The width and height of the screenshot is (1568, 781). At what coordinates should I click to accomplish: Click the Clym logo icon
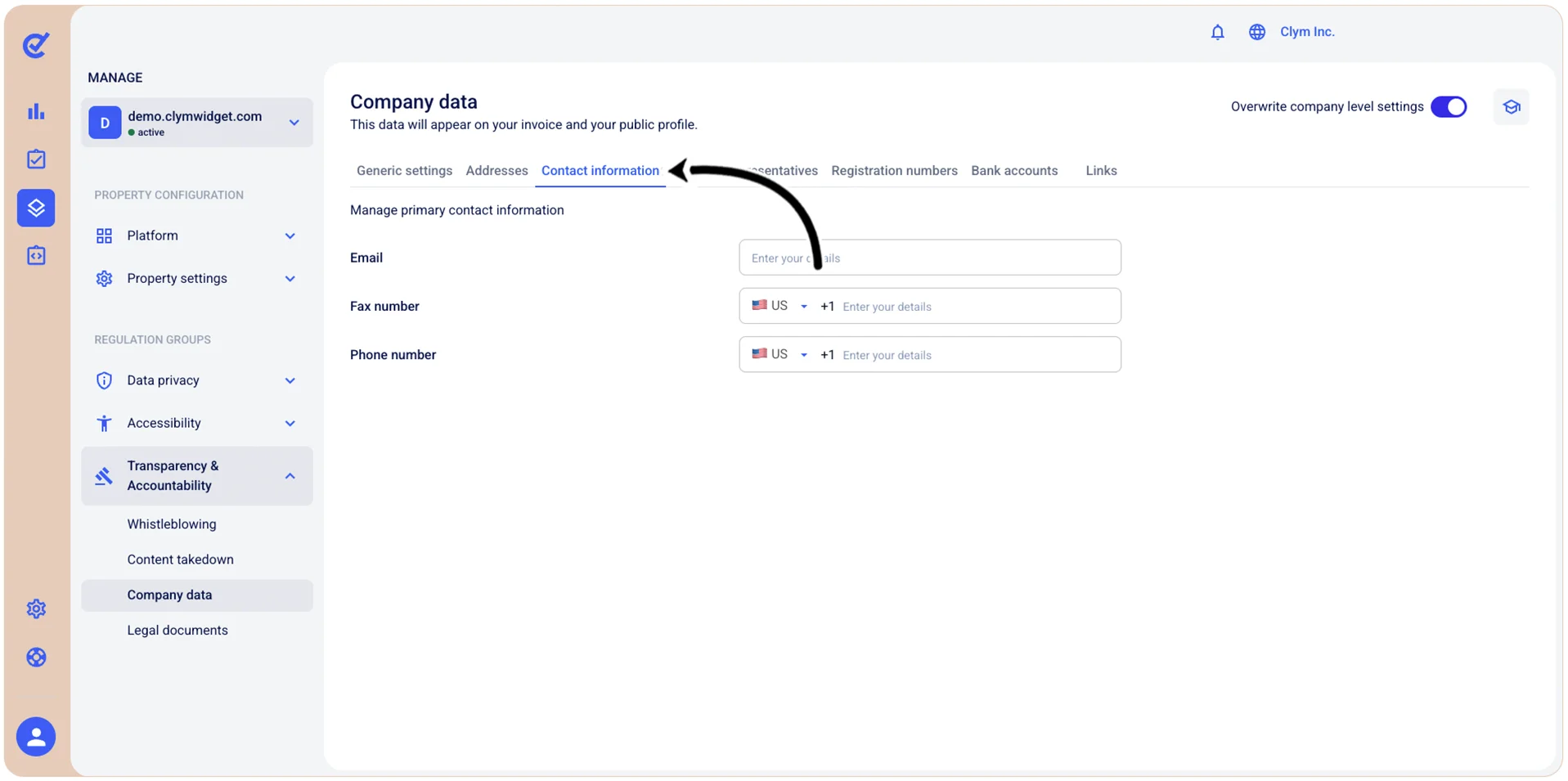coord(36,45)
